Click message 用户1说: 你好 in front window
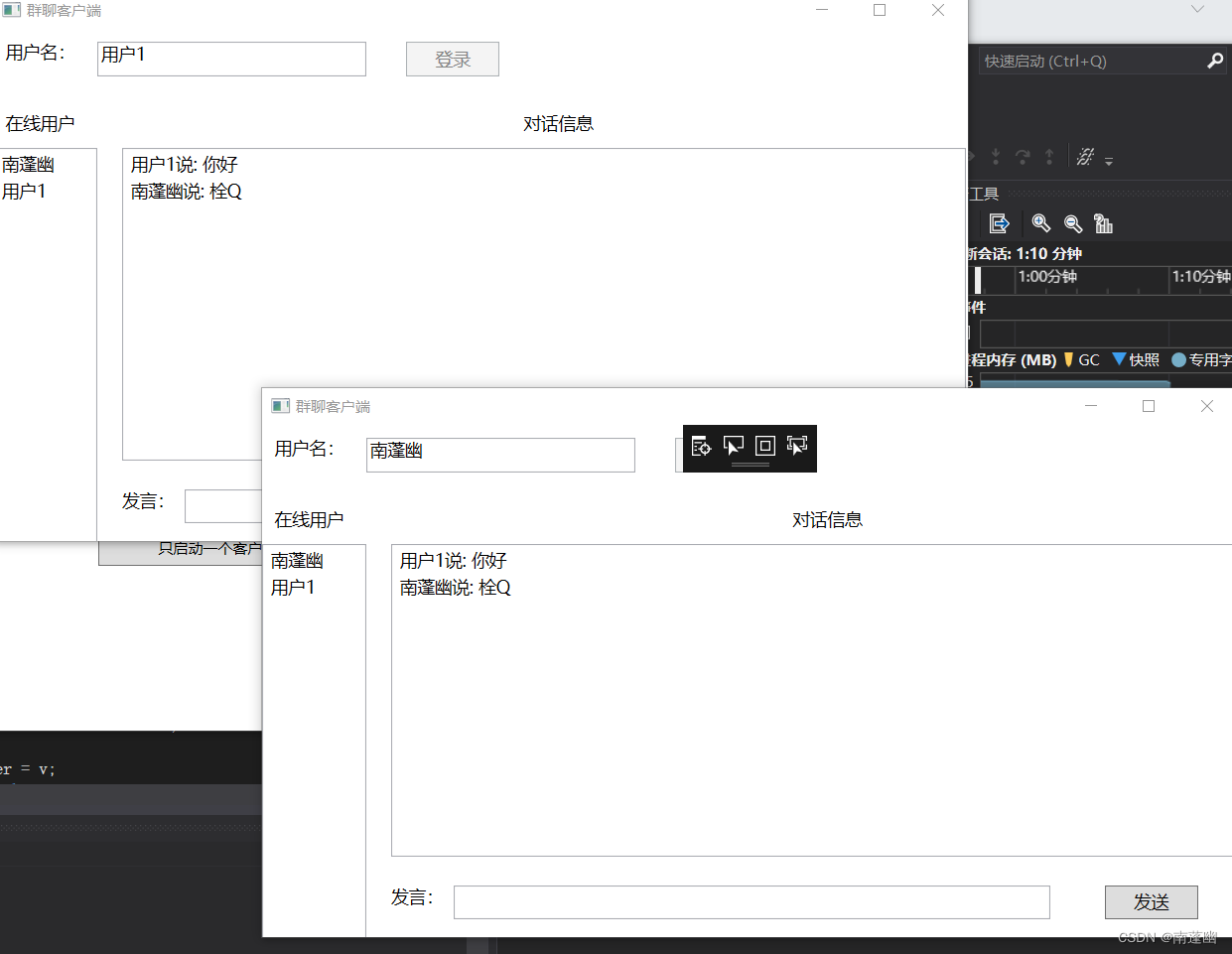 coord(453,561)
